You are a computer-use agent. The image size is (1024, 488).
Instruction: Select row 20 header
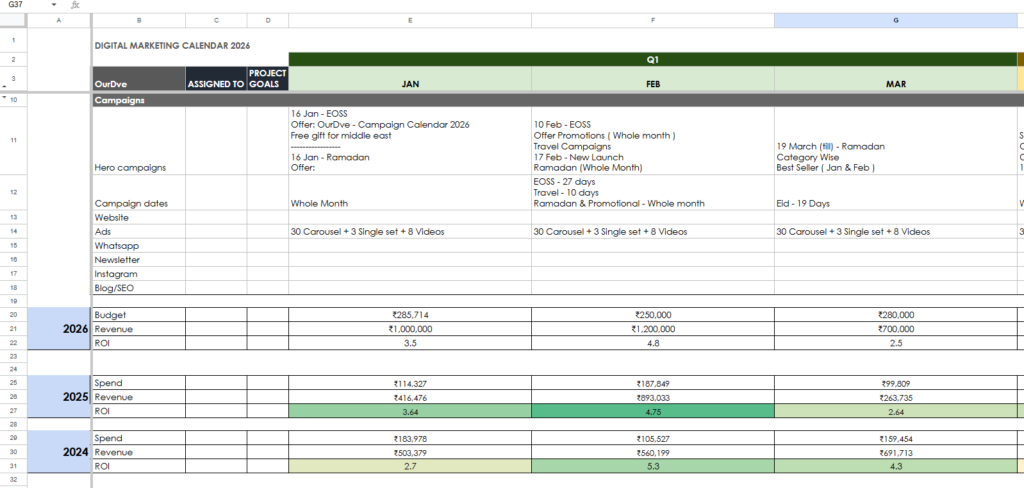13,314
